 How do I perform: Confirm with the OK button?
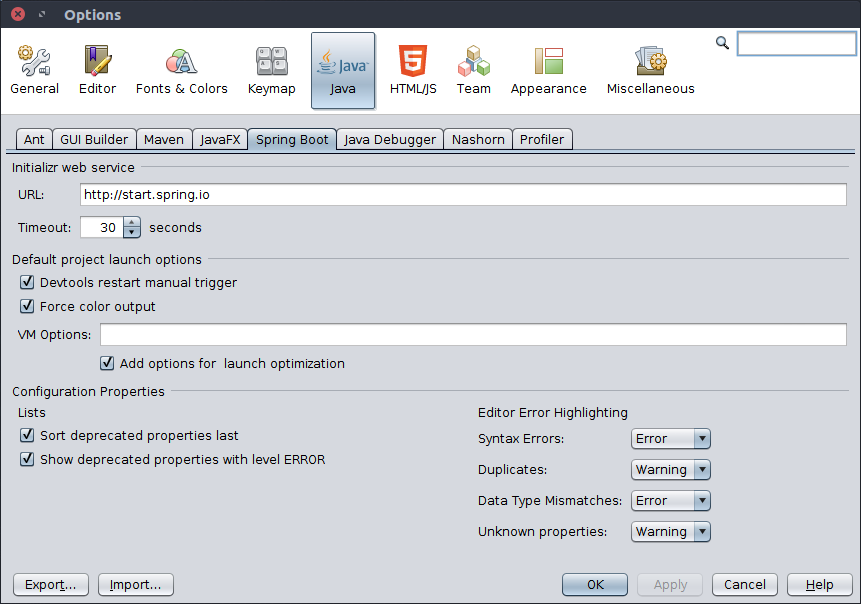pos(595,585)
